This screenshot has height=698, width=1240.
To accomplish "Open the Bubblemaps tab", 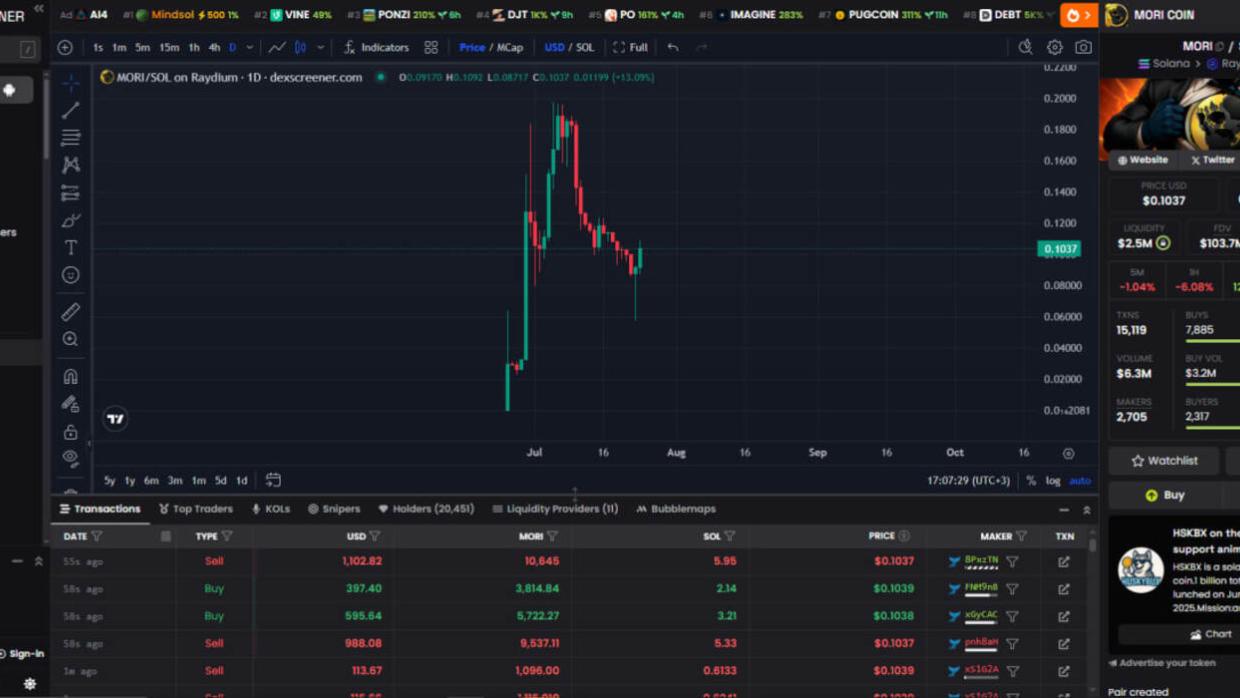I will 676,509.
